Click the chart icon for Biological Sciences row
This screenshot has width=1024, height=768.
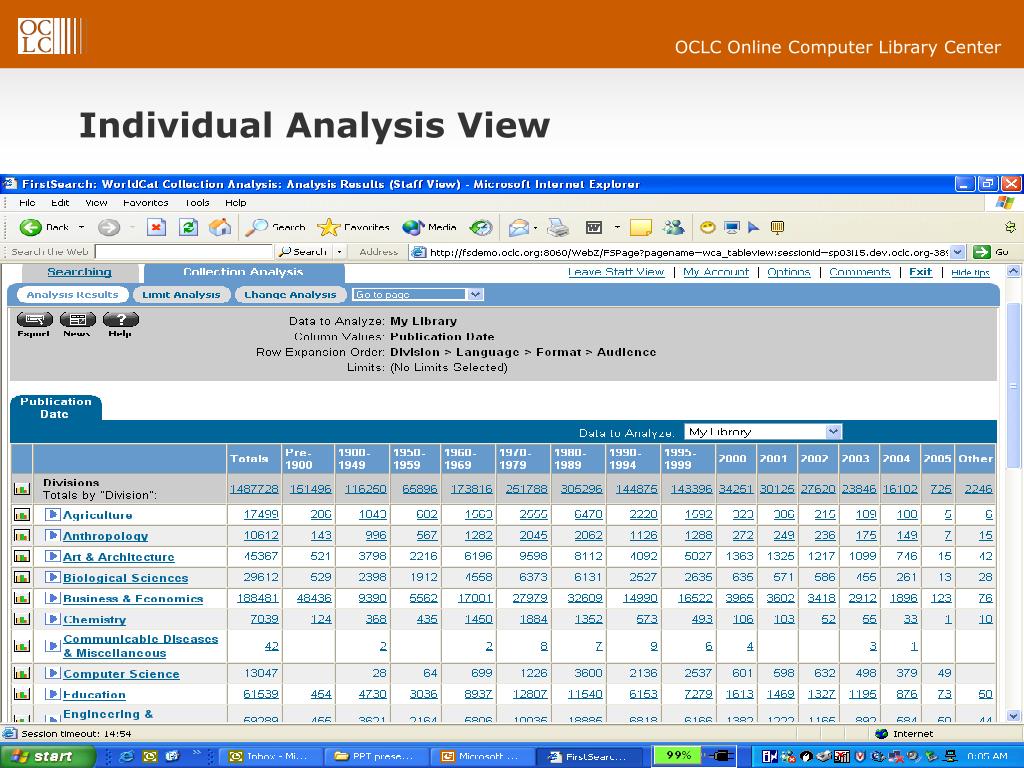22,577
